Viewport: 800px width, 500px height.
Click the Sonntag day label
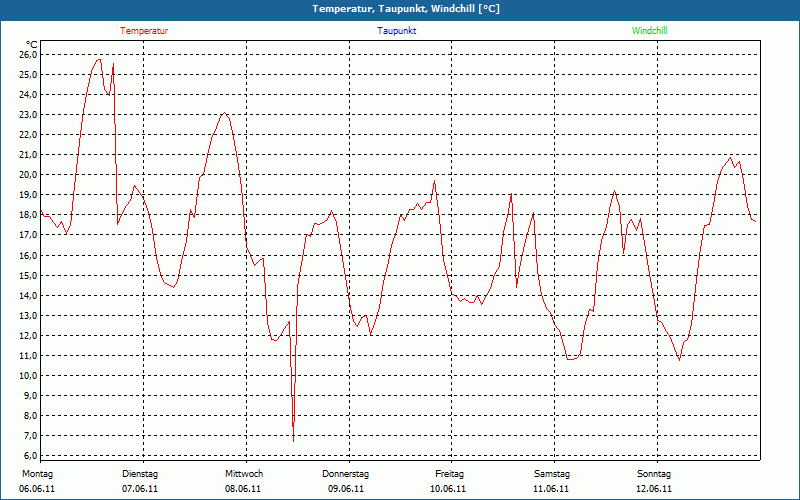coord(654,474)
